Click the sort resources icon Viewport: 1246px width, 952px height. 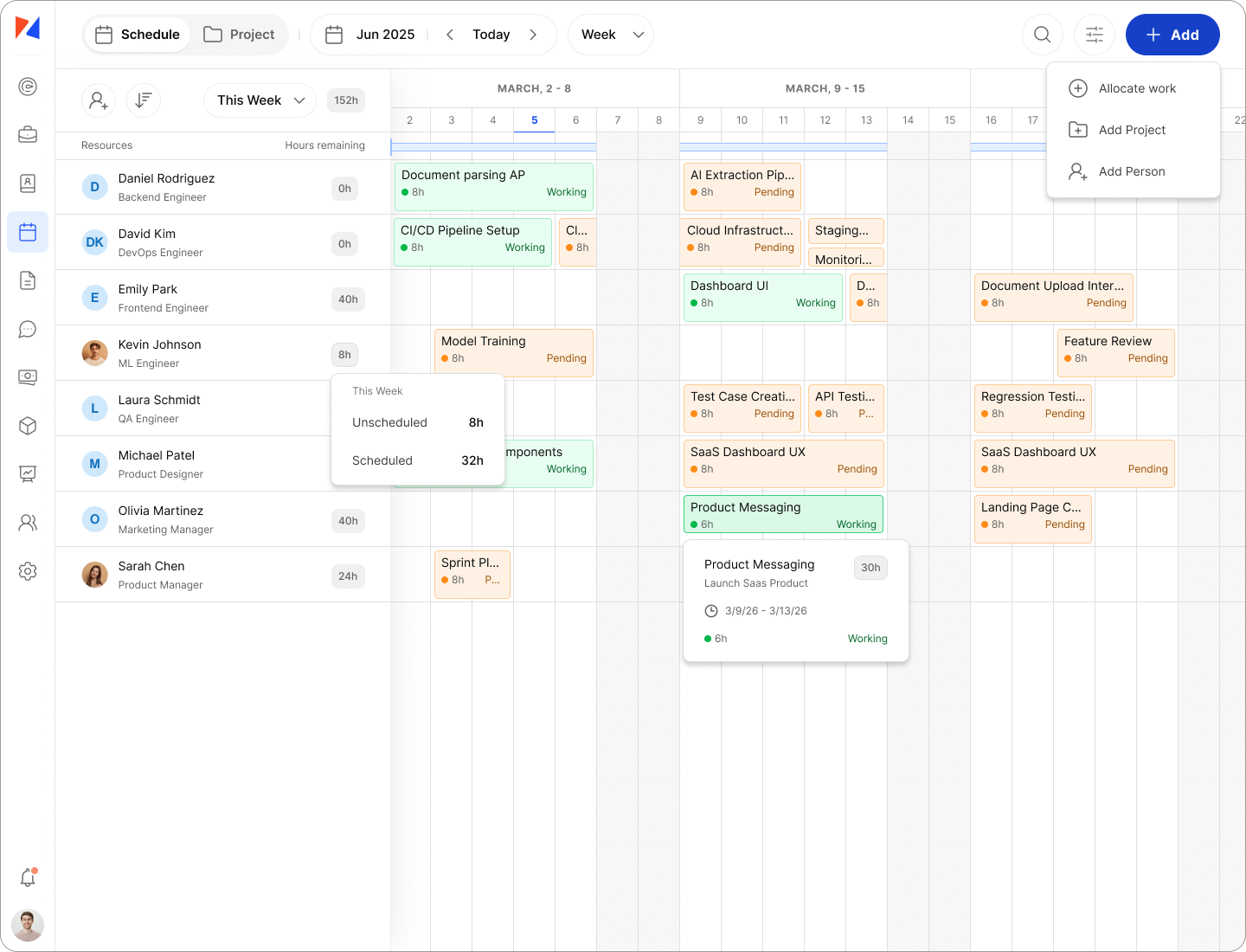[x=144, y=100]
